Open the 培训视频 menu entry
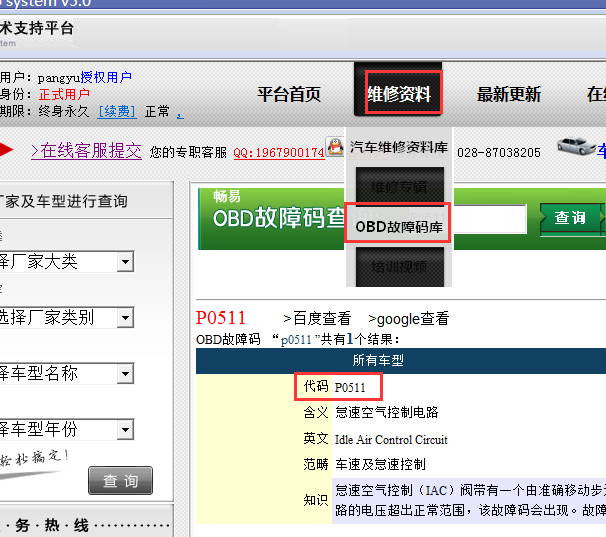The width and height of the screenshot is (606, 537). click(x=400, y=267)
